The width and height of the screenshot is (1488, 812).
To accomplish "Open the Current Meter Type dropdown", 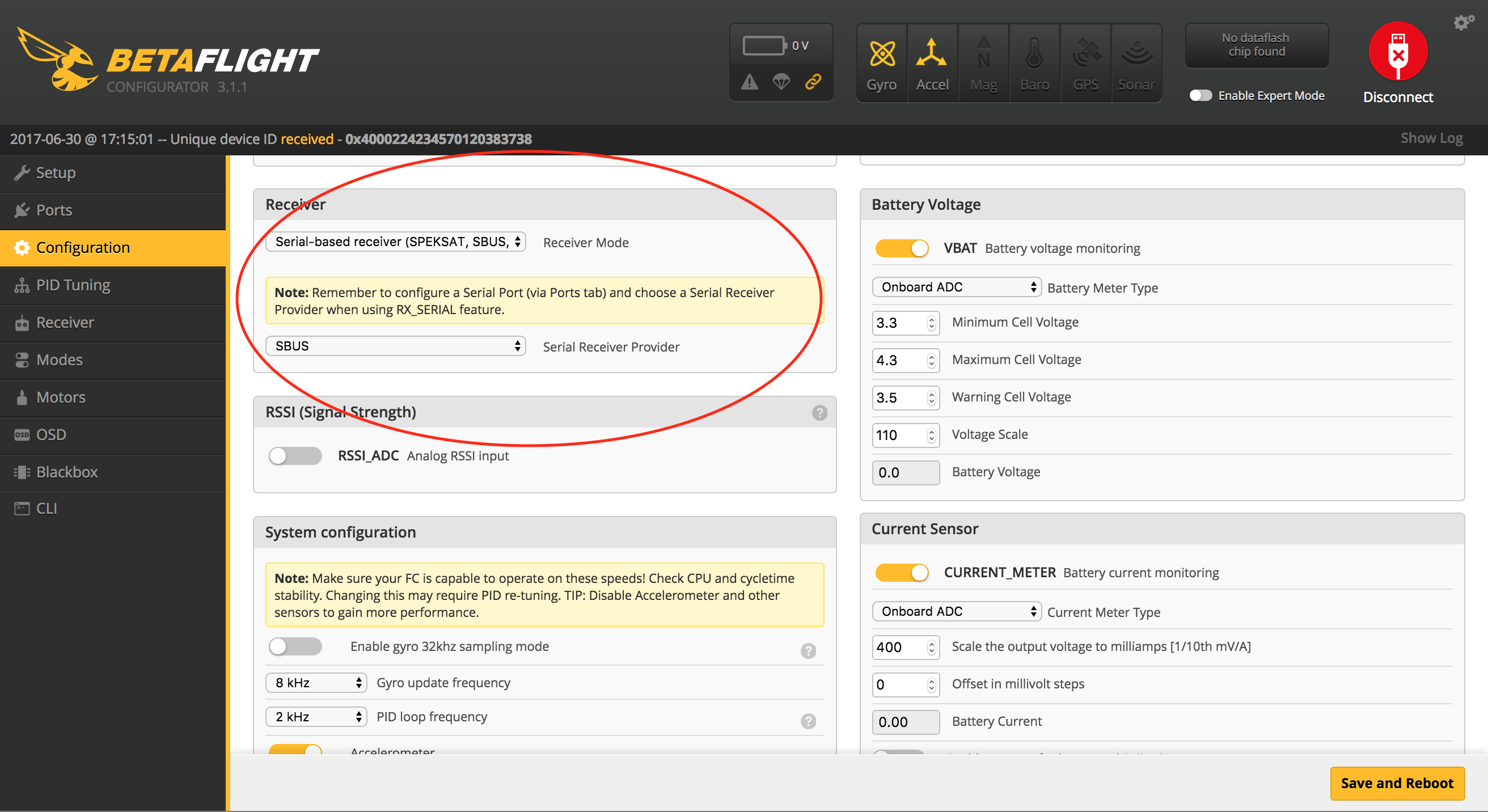I will (957, 611).
